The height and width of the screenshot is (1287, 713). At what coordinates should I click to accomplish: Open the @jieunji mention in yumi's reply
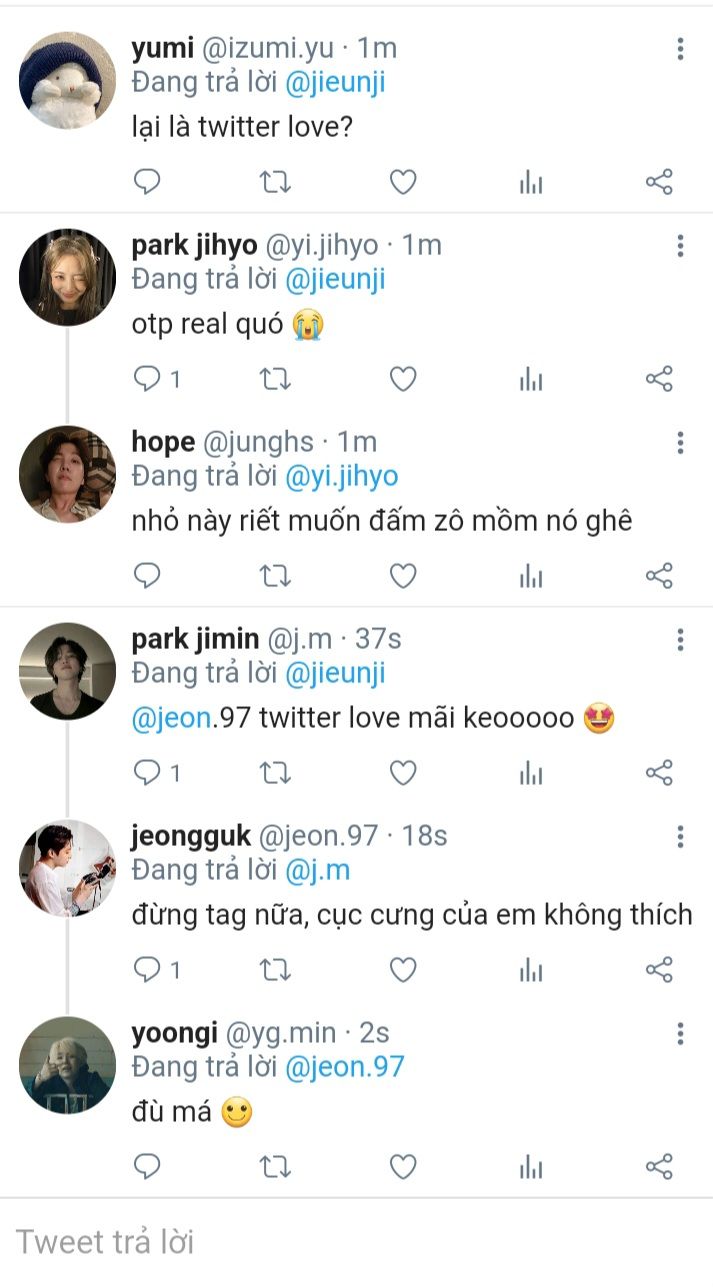[335, 83]
